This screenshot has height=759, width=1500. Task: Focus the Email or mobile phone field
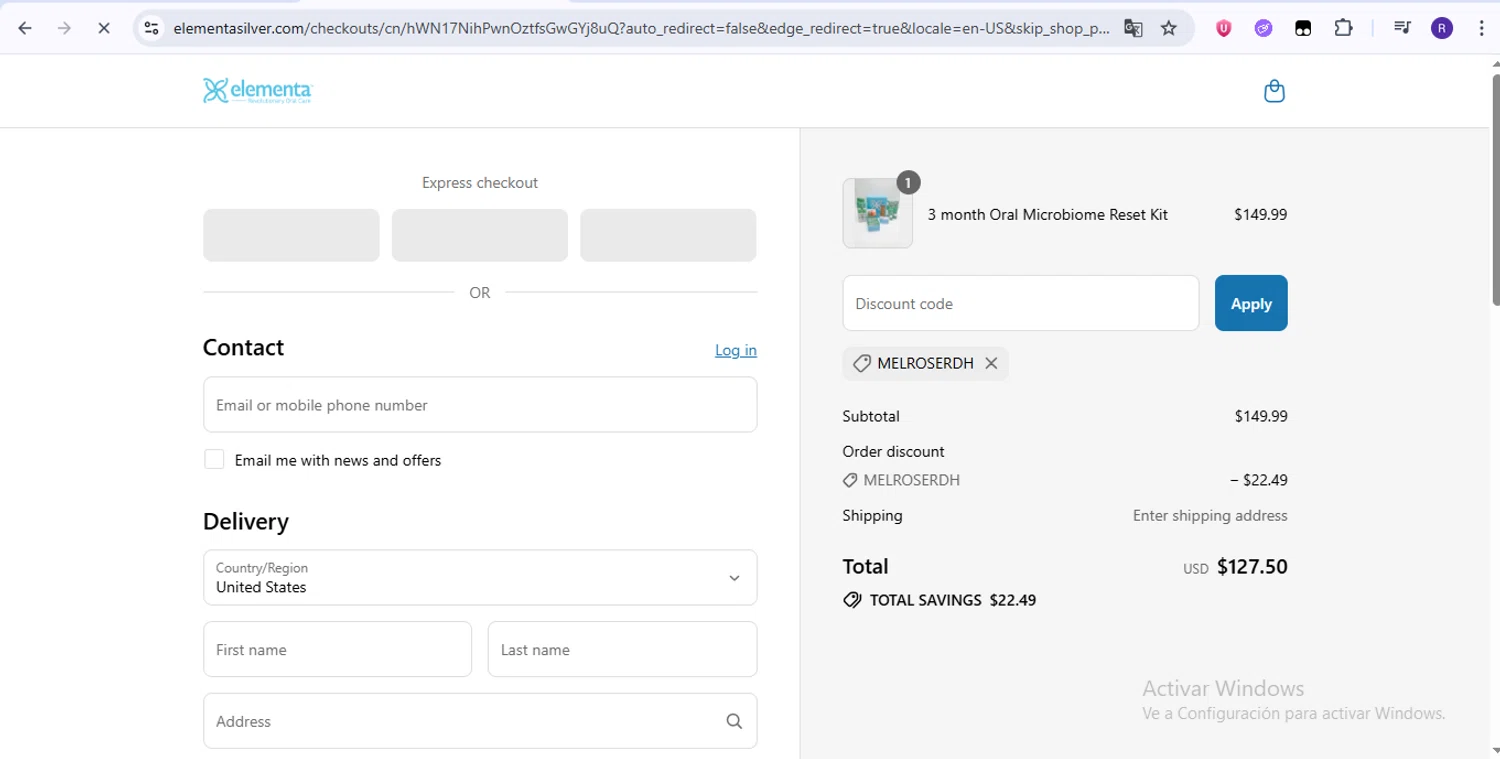[480, 405]
